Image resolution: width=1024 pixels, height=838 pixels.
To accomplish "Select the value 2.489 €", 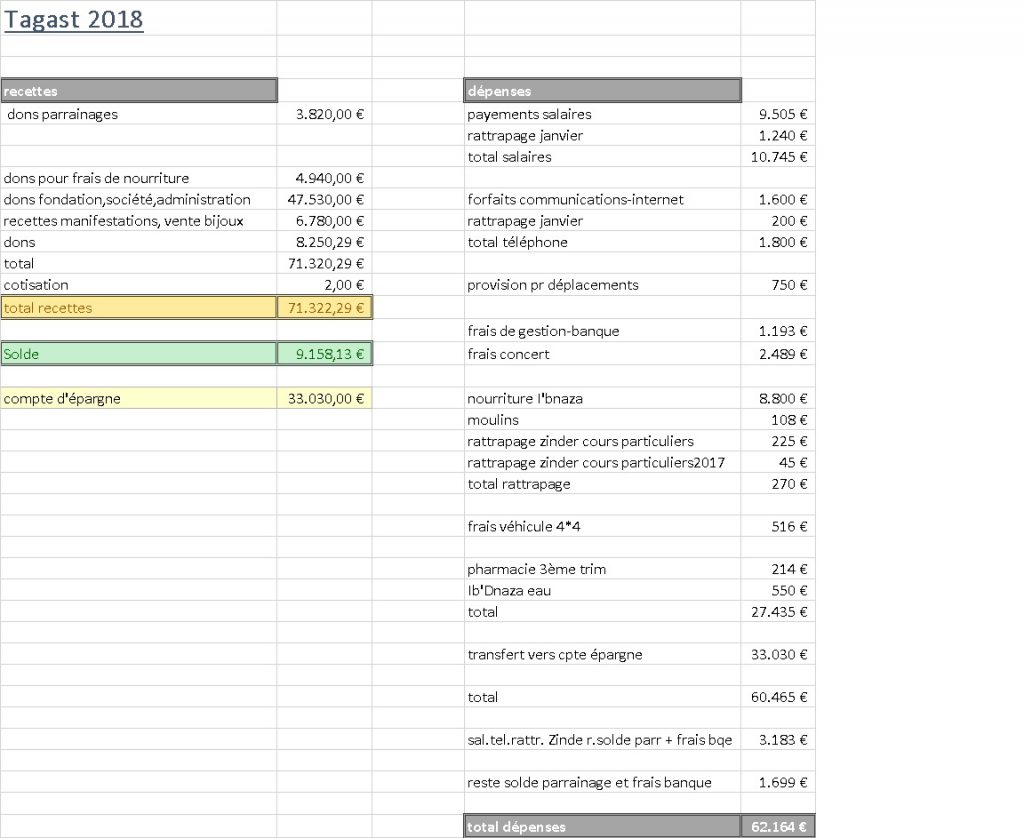I will click(x=782, y=354).
